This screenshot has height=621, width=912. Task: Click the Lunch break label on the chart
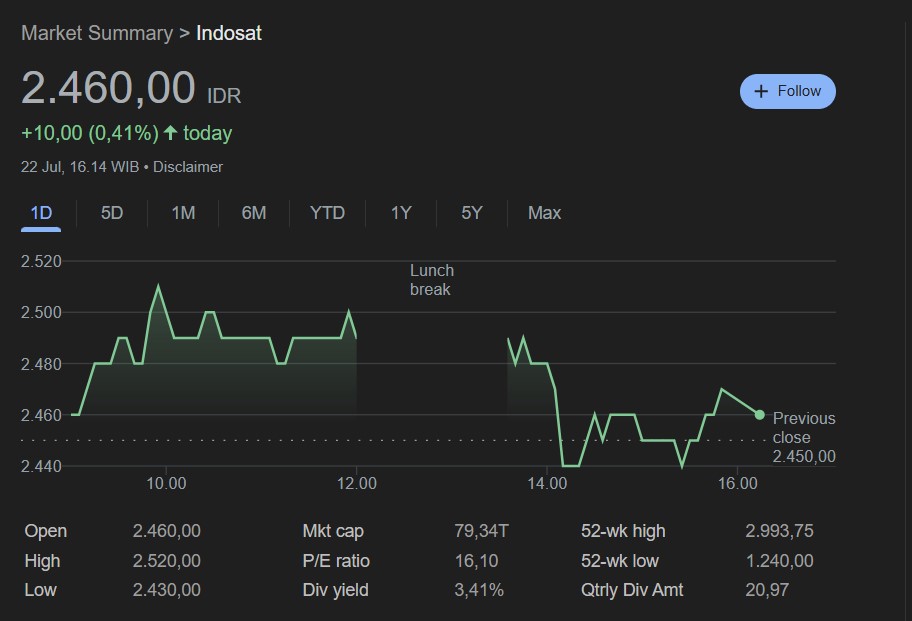pyautogui.click(x=431, y=280)
